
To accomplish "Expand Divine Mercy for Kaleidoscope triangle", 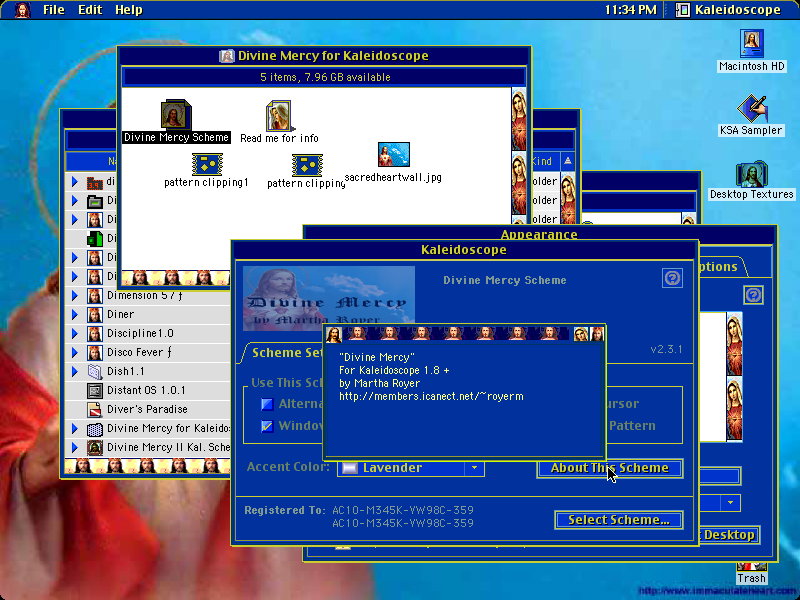I will click(75, 428).
